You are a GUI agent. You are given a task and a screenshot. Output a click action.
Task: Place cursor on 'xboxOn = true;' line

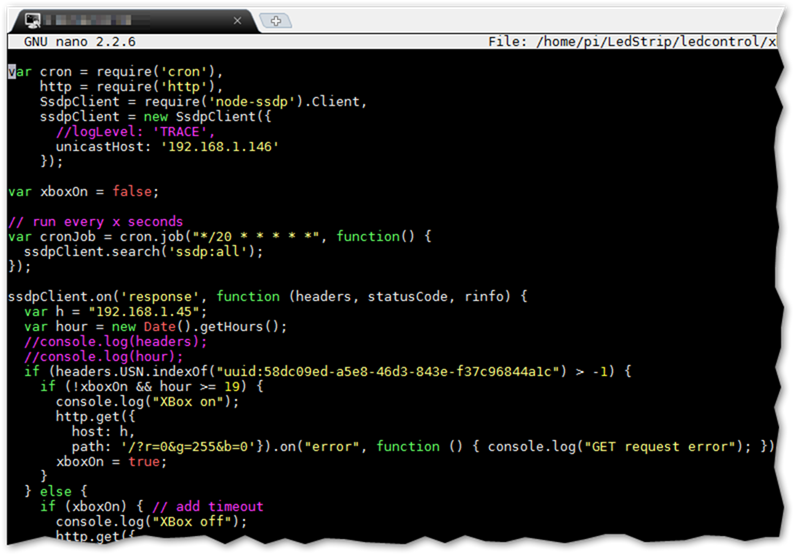[112, 461]
